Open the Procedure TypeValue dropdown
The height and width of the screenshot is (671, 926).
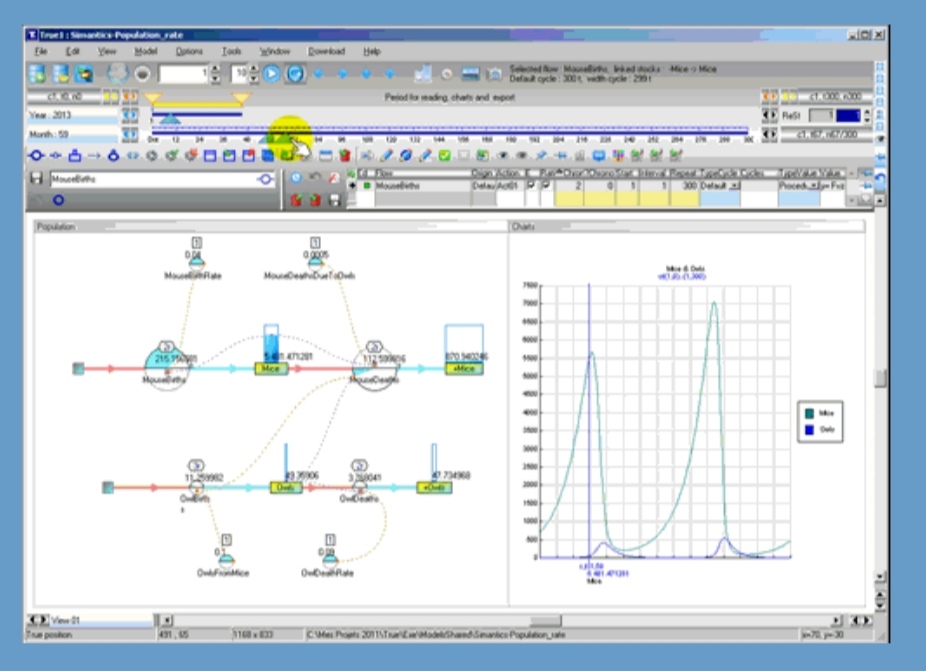pos(813,185)
